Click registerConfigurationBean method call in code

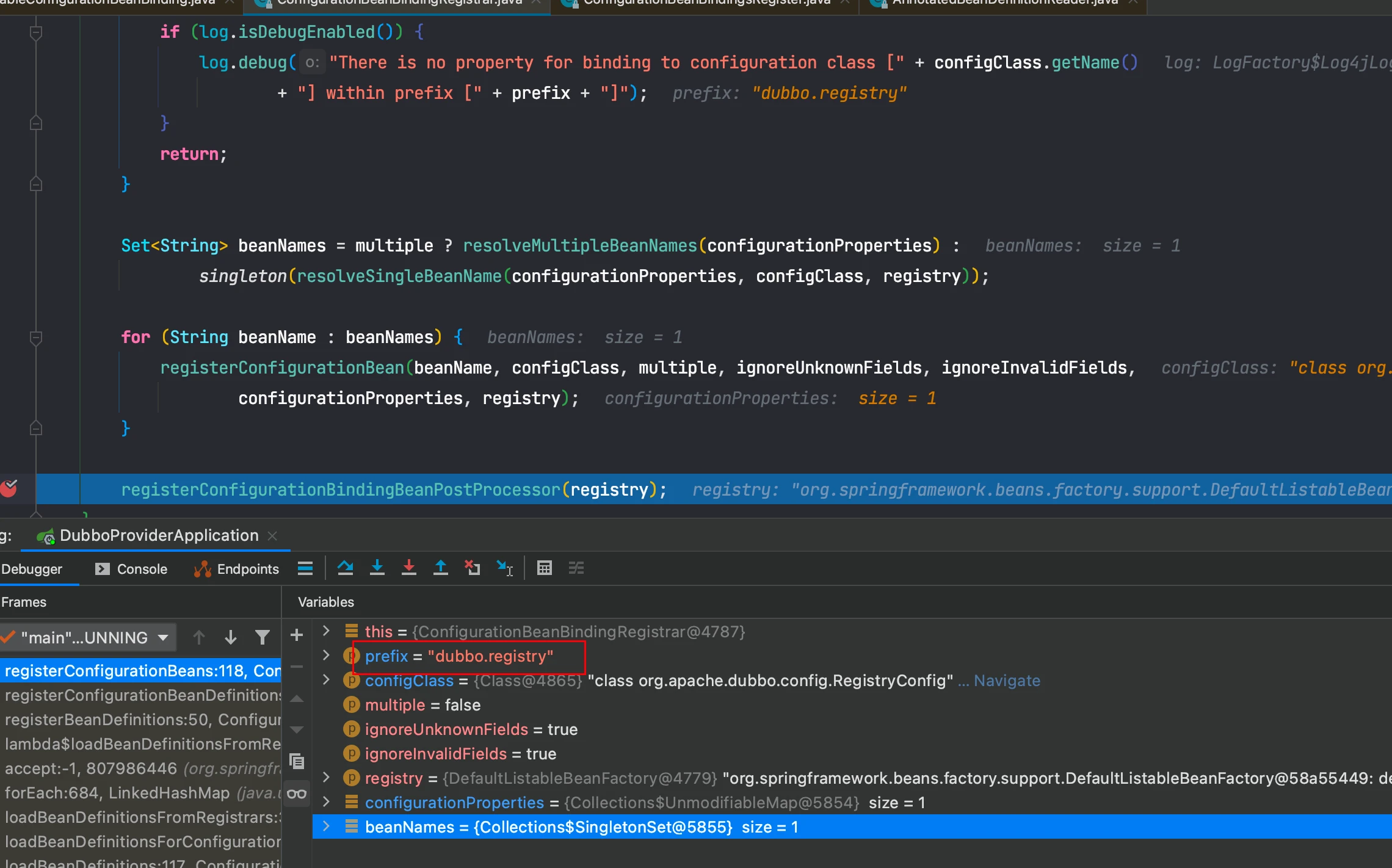click(282, 367)
